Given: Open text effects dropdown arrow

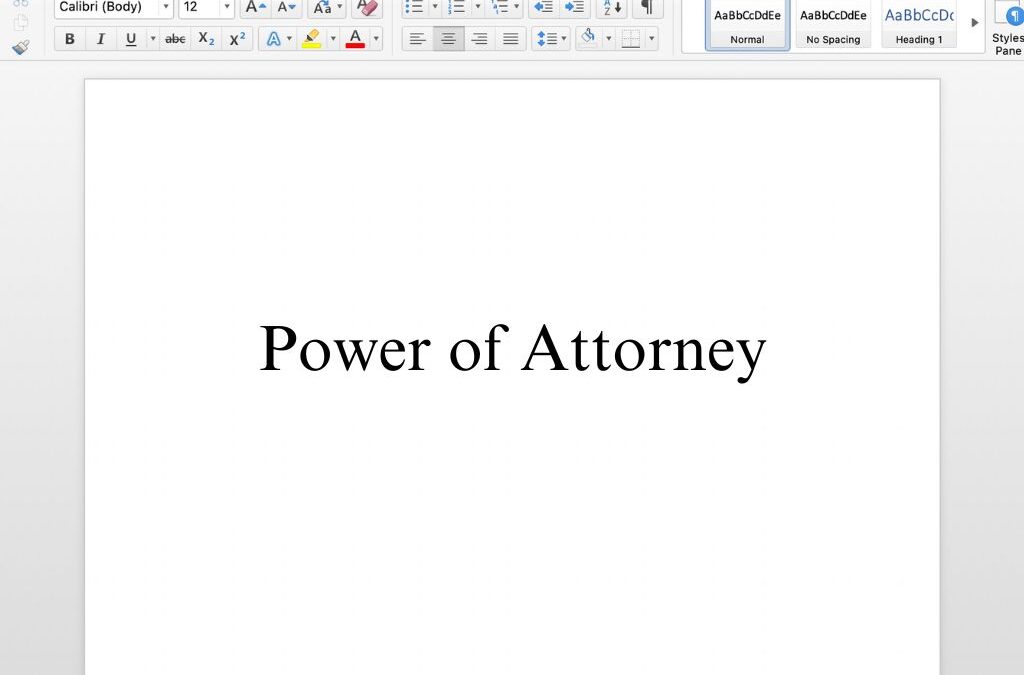Looking at the screenshot, I should pos(289,39).
